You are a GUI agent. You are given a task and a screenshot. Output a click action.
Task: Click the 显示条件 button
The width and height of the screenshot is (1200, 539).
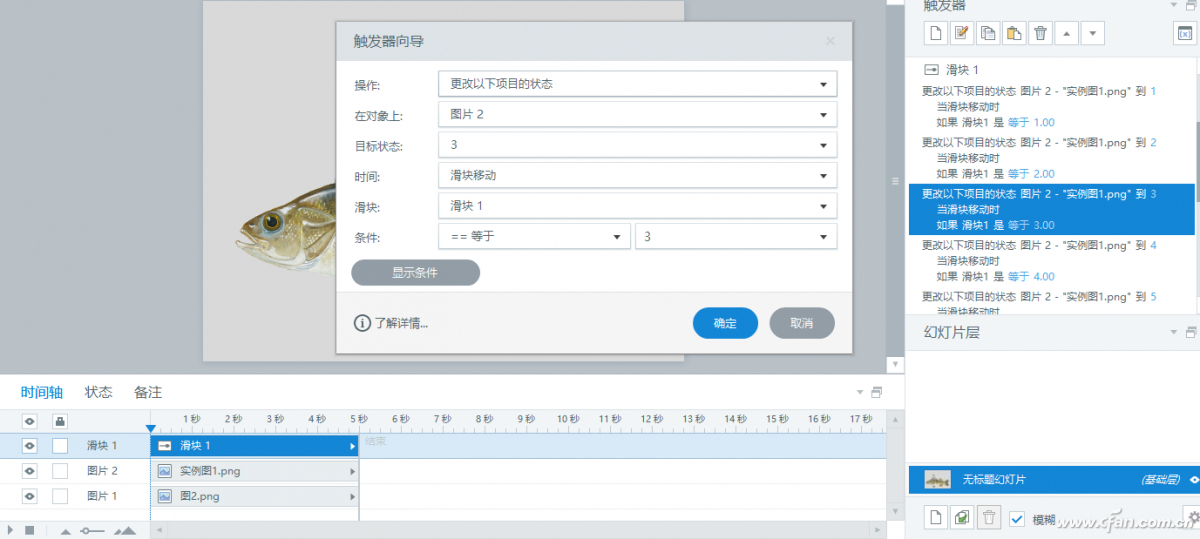tap(415, 272)
